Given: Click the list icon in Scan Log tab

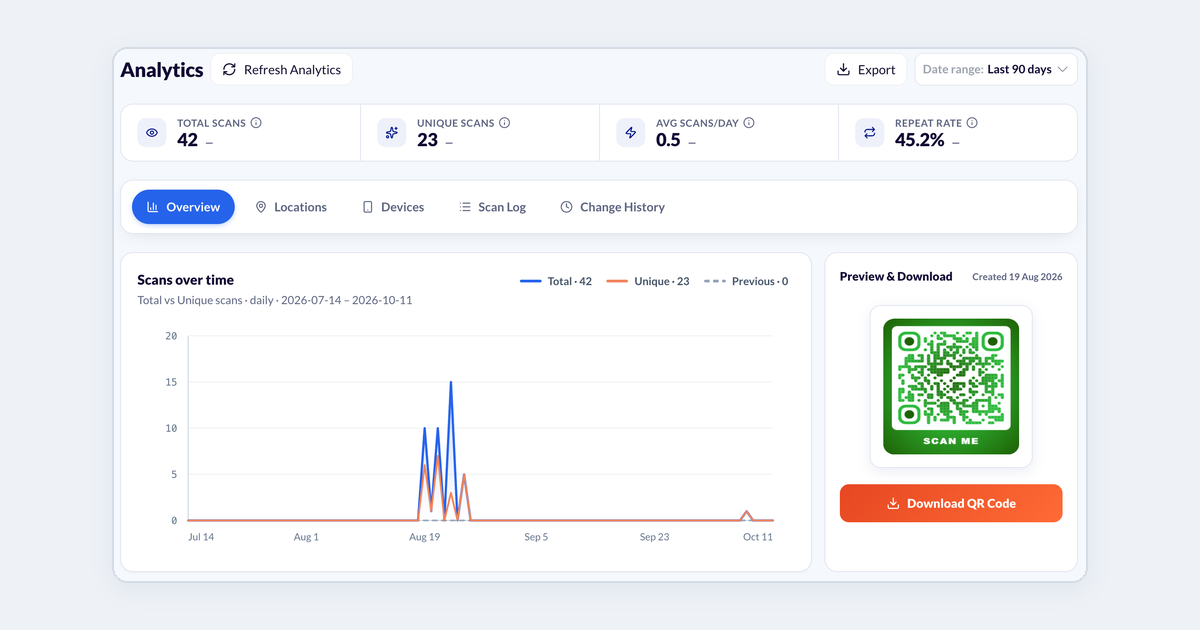Looking at the screenshot, I should (465, 207).
